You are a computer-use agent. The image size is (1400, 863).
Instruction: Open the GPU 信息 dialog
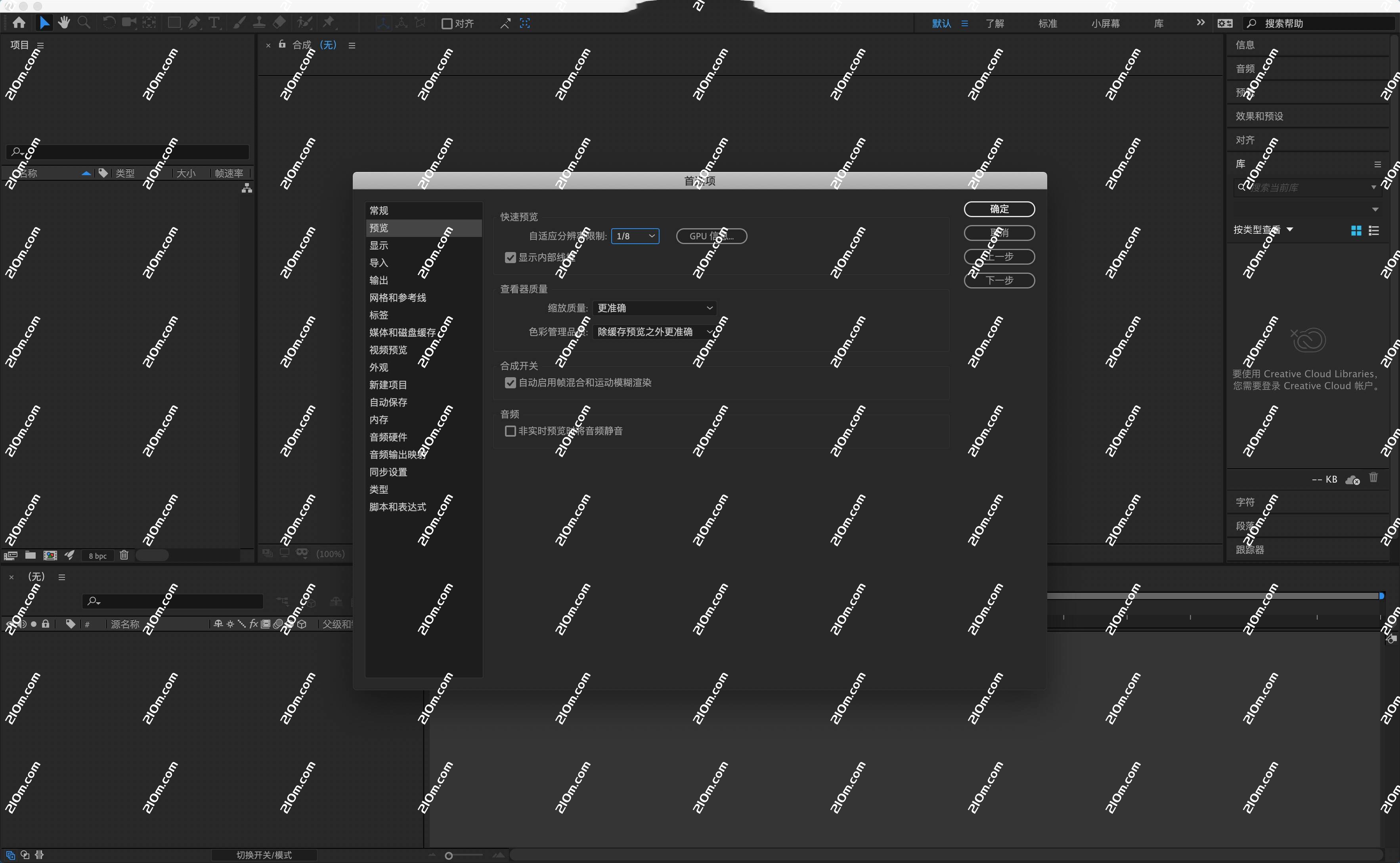(x=711, y=236)
